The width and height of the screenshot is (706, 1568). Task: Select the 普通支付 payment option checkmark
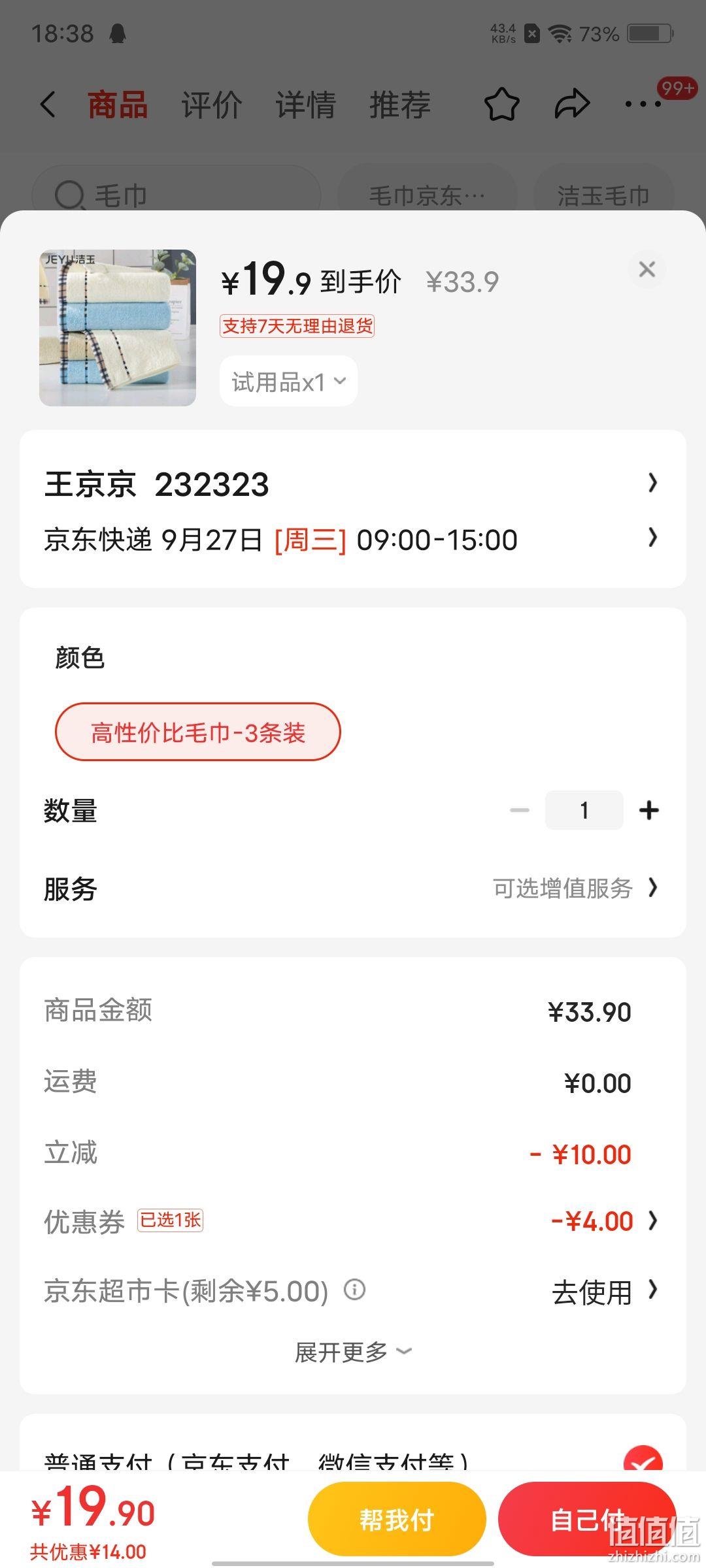(643, 1461)
